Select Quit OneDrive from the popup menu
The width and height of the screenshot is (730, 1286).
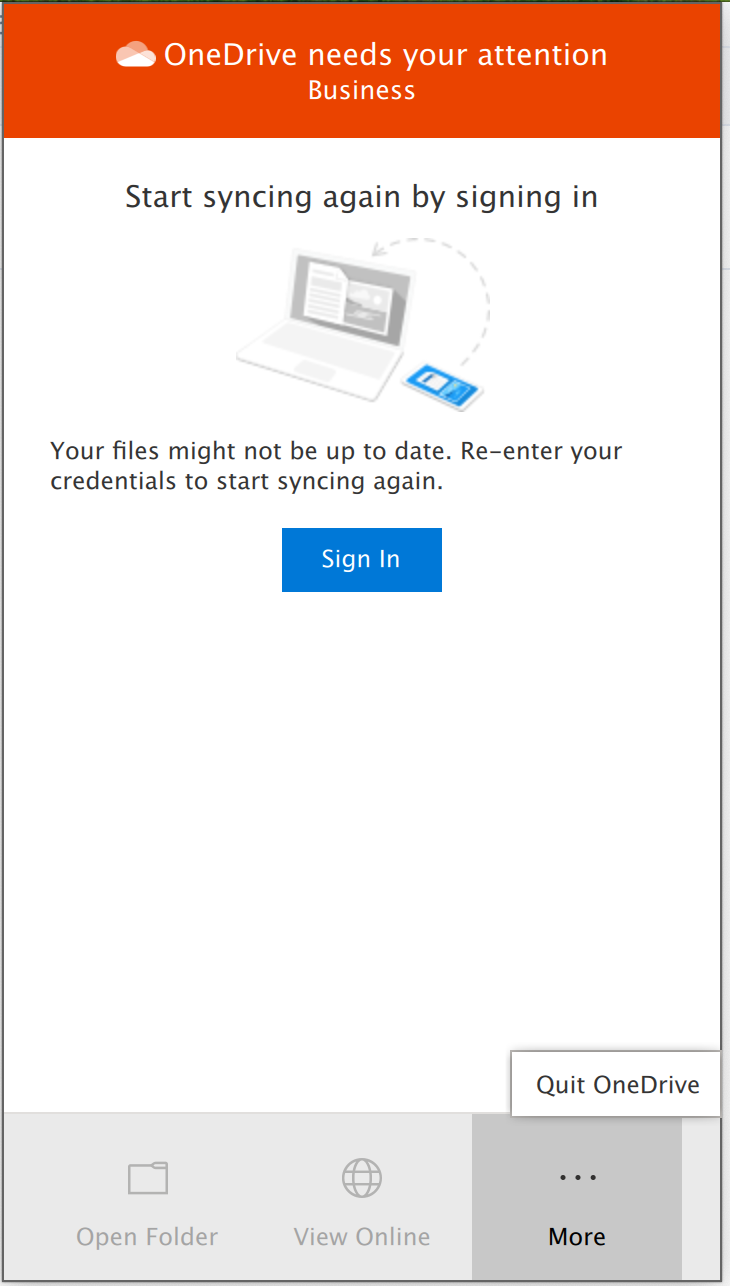tap(617, 1084)
